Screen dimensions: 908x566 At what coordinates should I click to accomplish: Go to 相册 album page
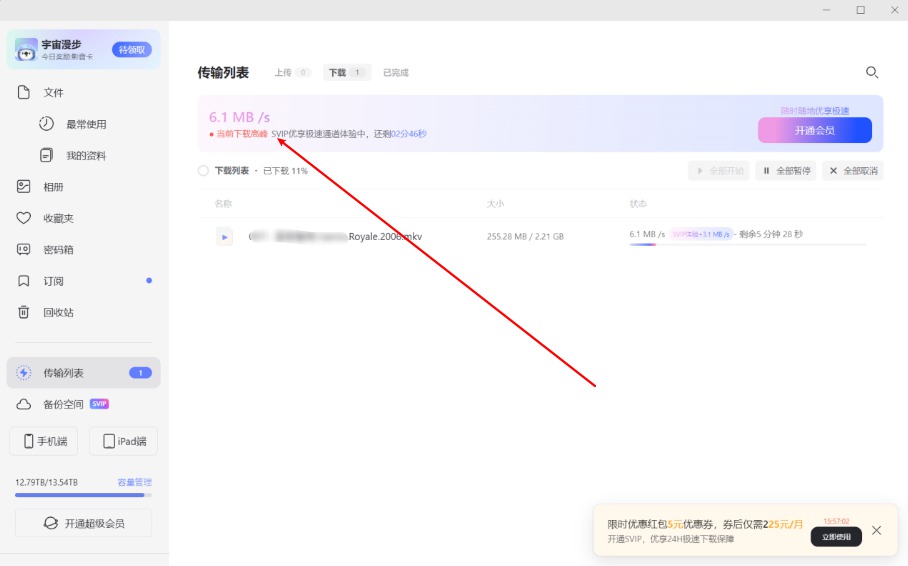pyautogui.click(x=53, y=187)
